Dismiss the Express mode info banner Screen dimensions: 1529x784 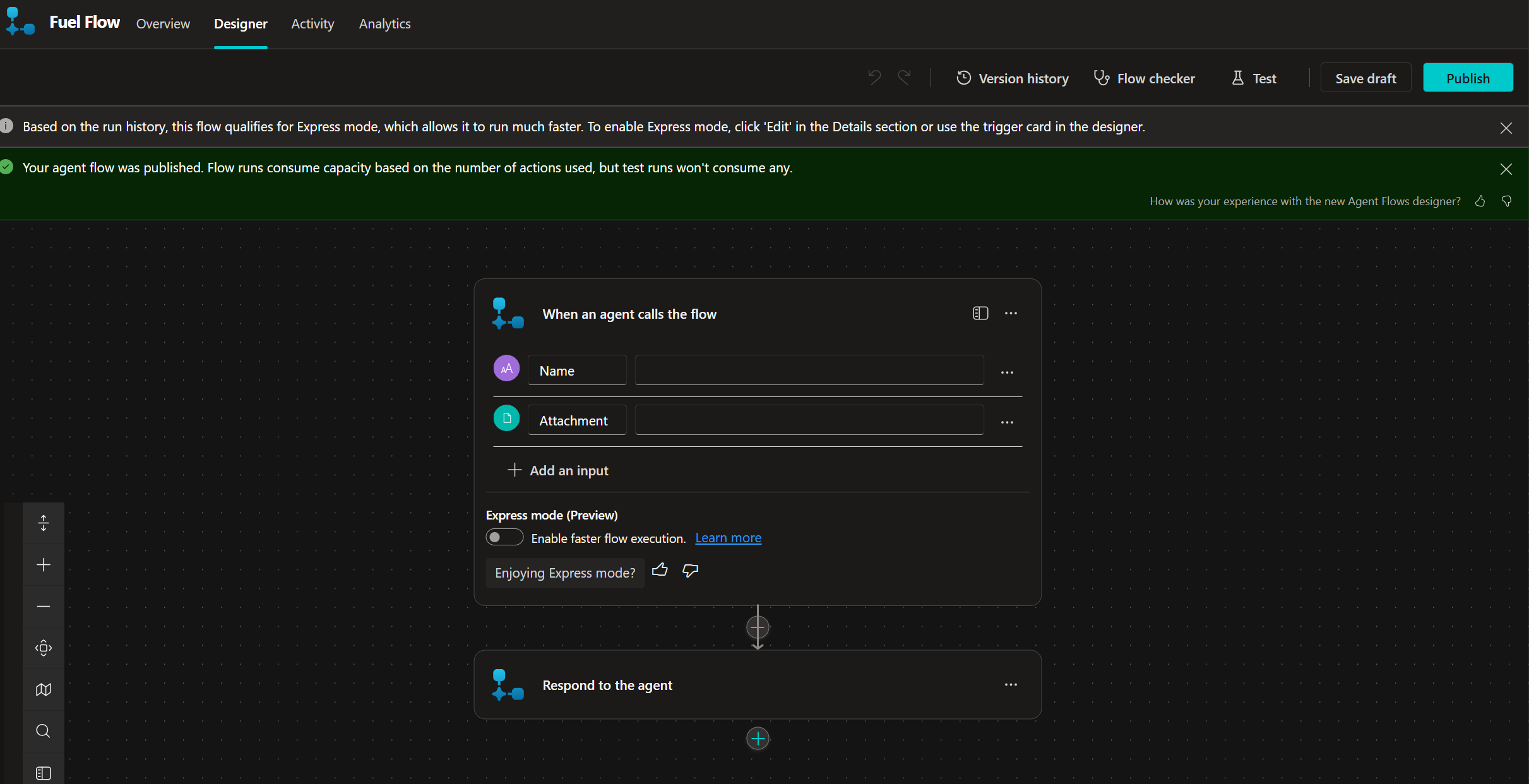tap(1506, 128)
